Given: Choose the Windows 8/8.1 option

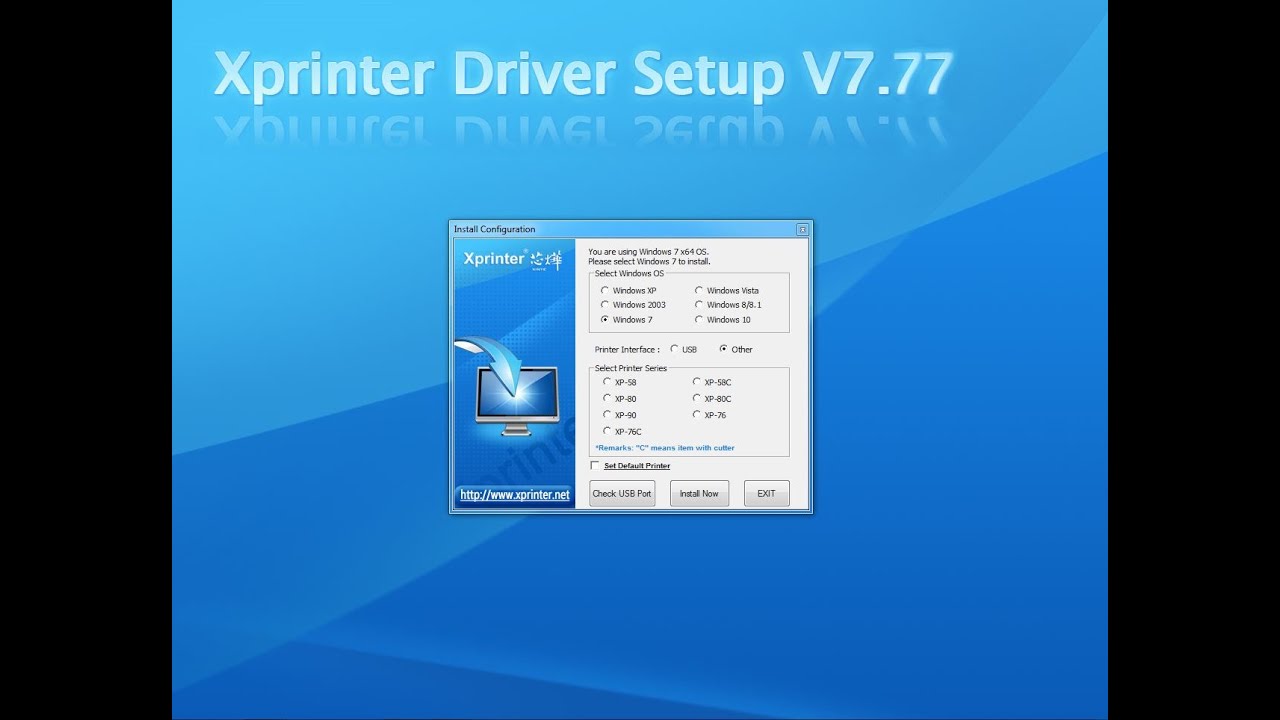Looking at the screenshot, I should (698, 305).
